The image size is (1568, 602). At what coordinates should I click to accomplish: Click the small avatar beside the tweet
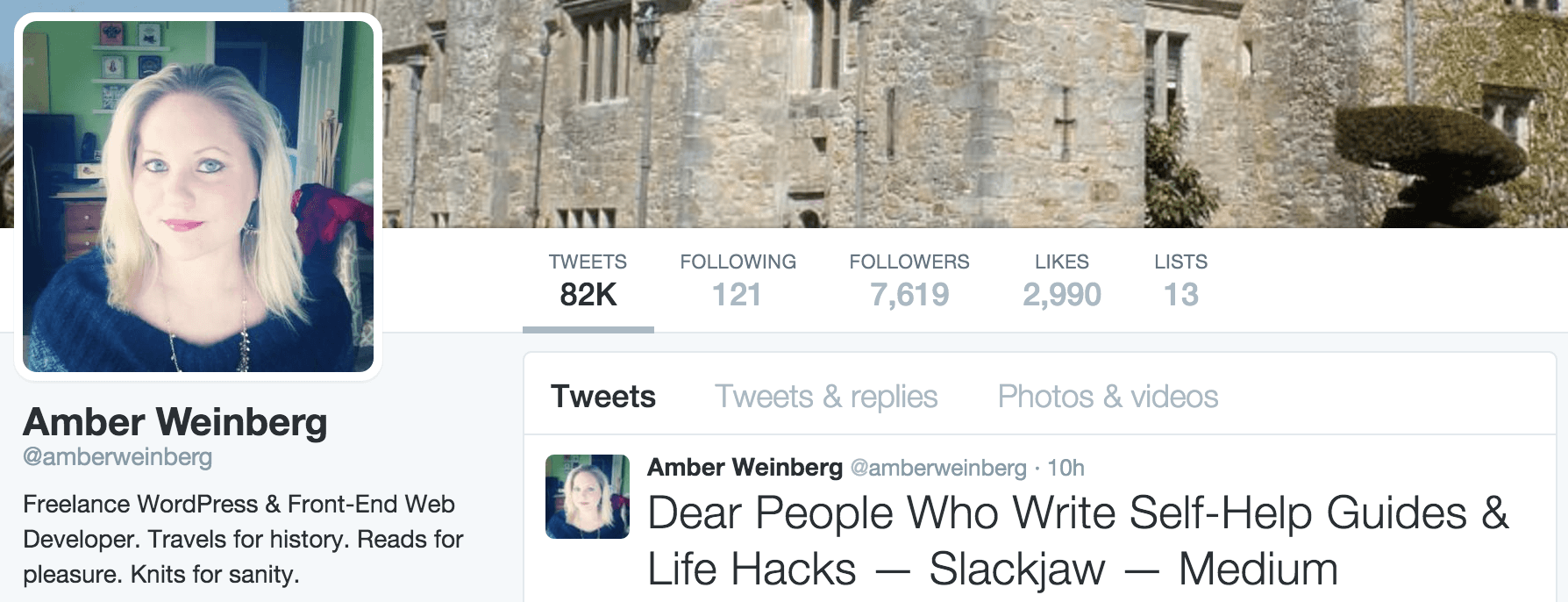588,497
